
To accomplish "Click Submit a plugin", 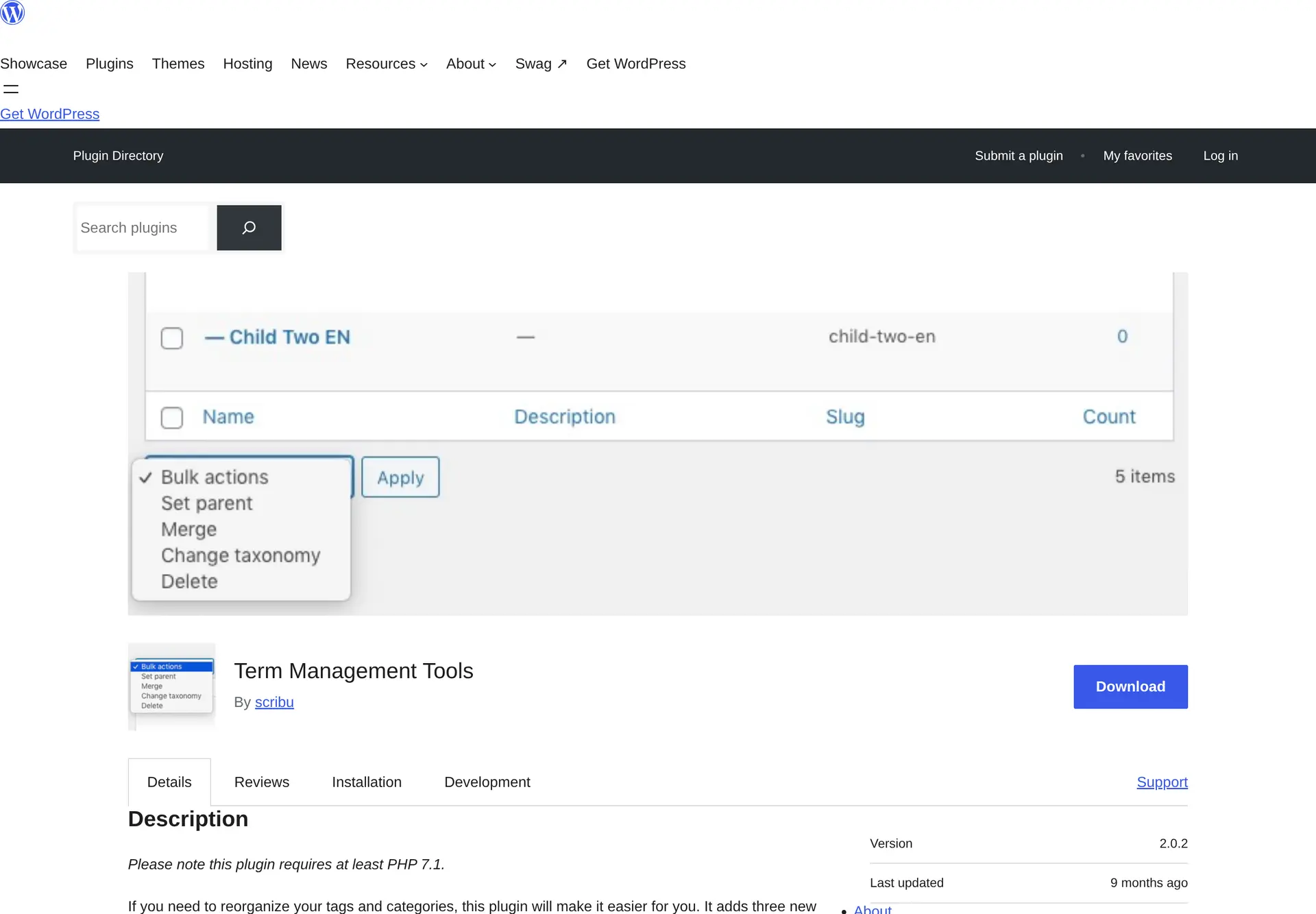I will tap(1019, 156).
